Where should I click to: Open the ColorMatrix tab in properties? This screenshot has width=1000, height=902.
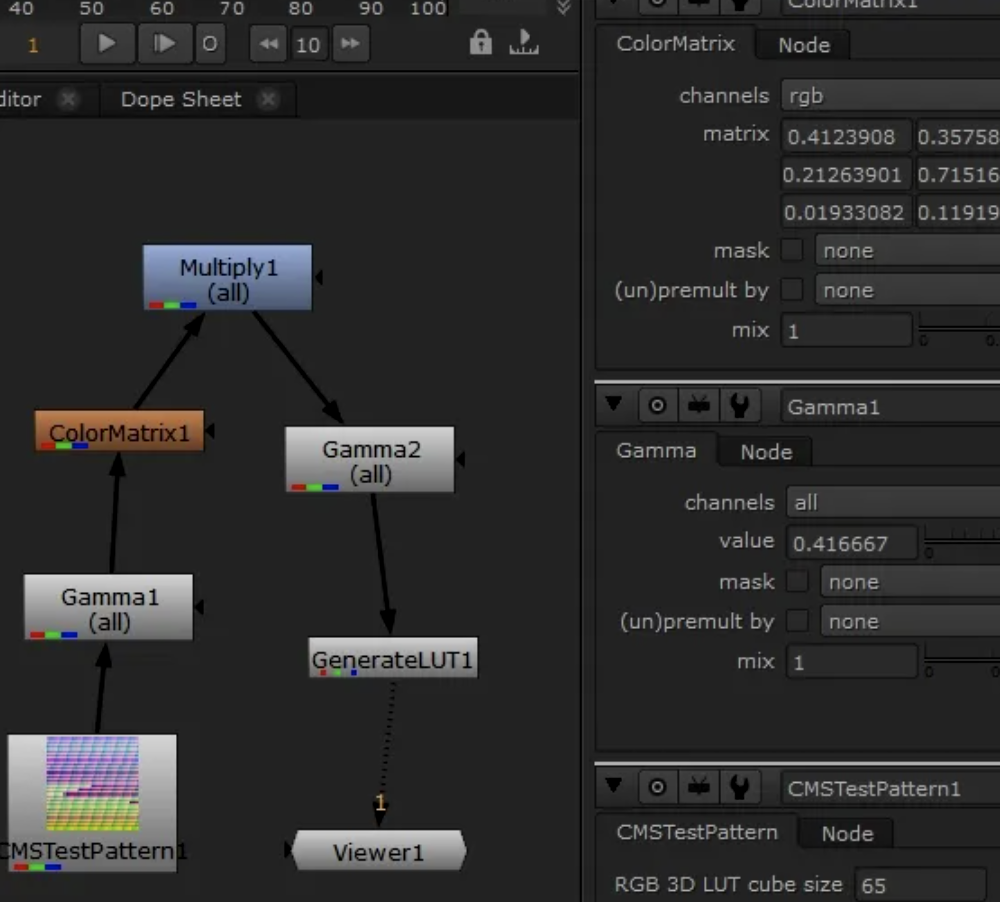pos(675,43)
